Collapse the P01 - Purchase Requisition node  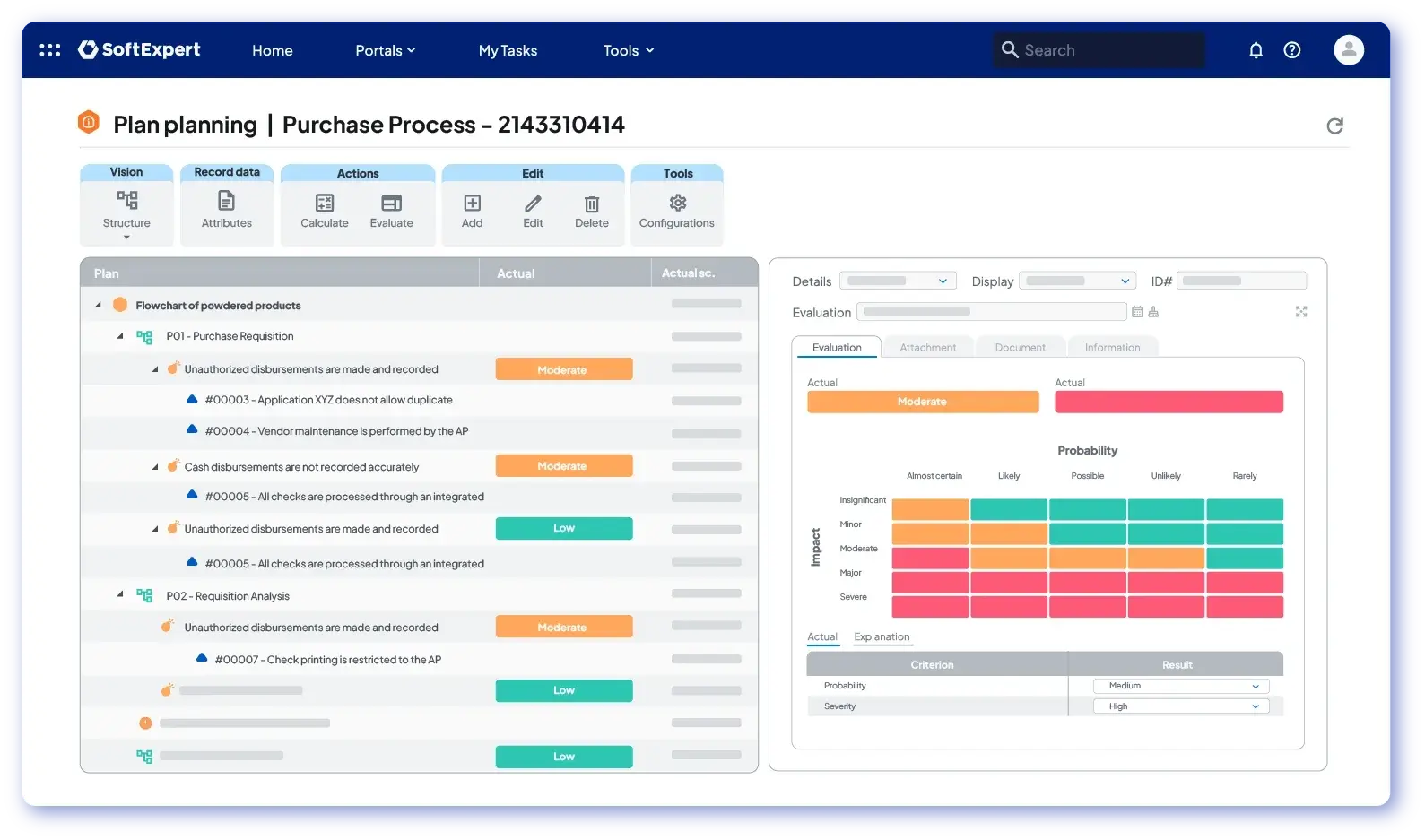click(120, 336)
